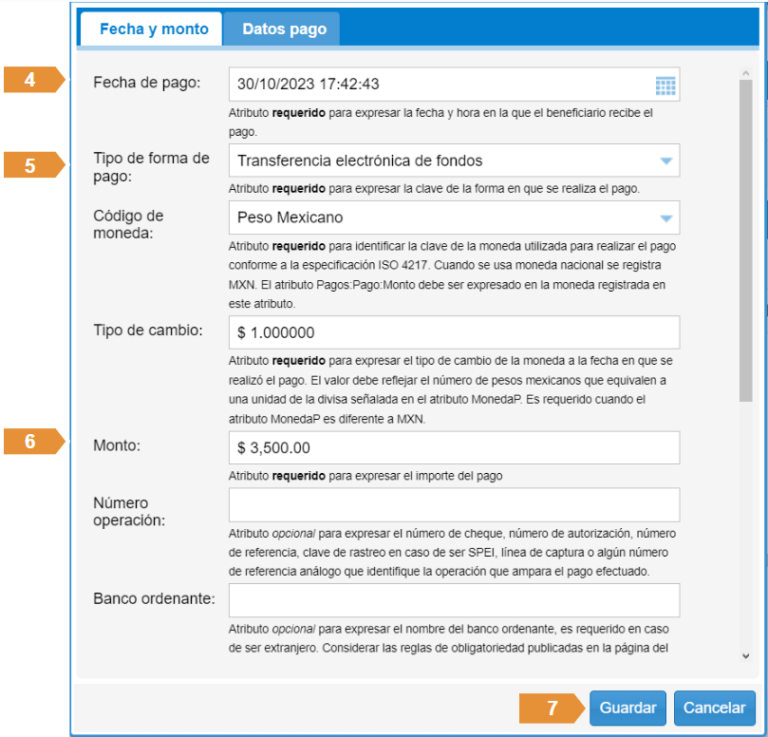This screenshot has width=768, height=737.
Task: Expand the Código de moneda dropdown arrow
Action: tap(666, 218)
